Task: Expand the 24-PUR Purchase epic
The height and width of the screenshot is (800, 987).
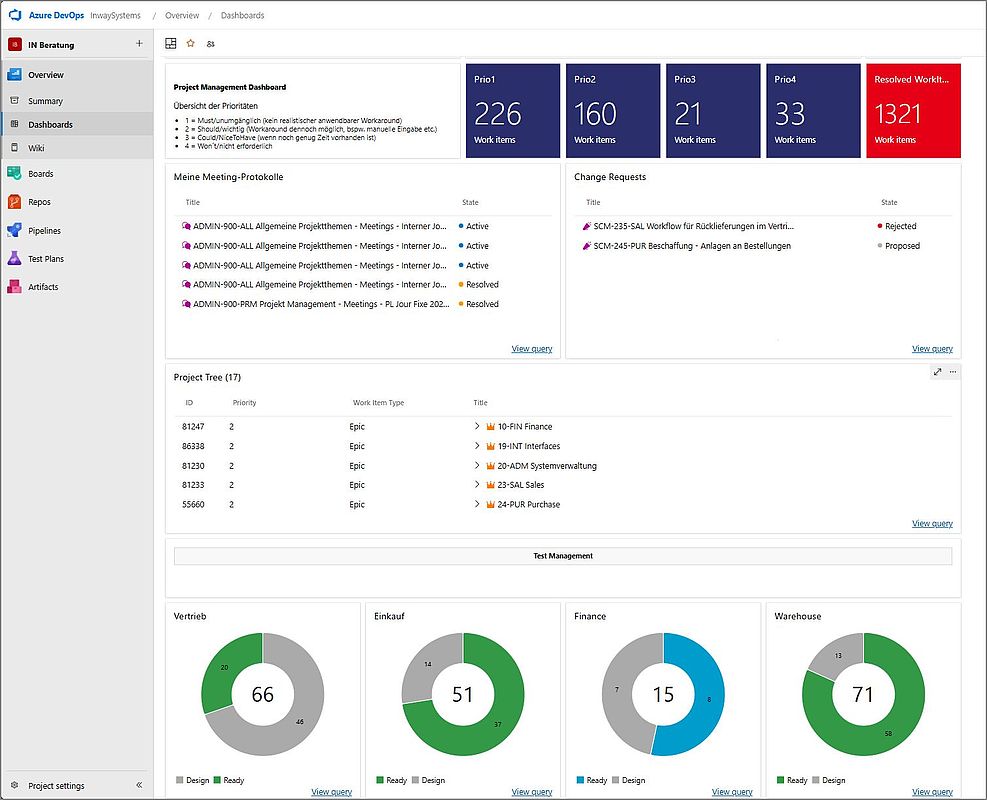Action: click(x=477, y=504)
